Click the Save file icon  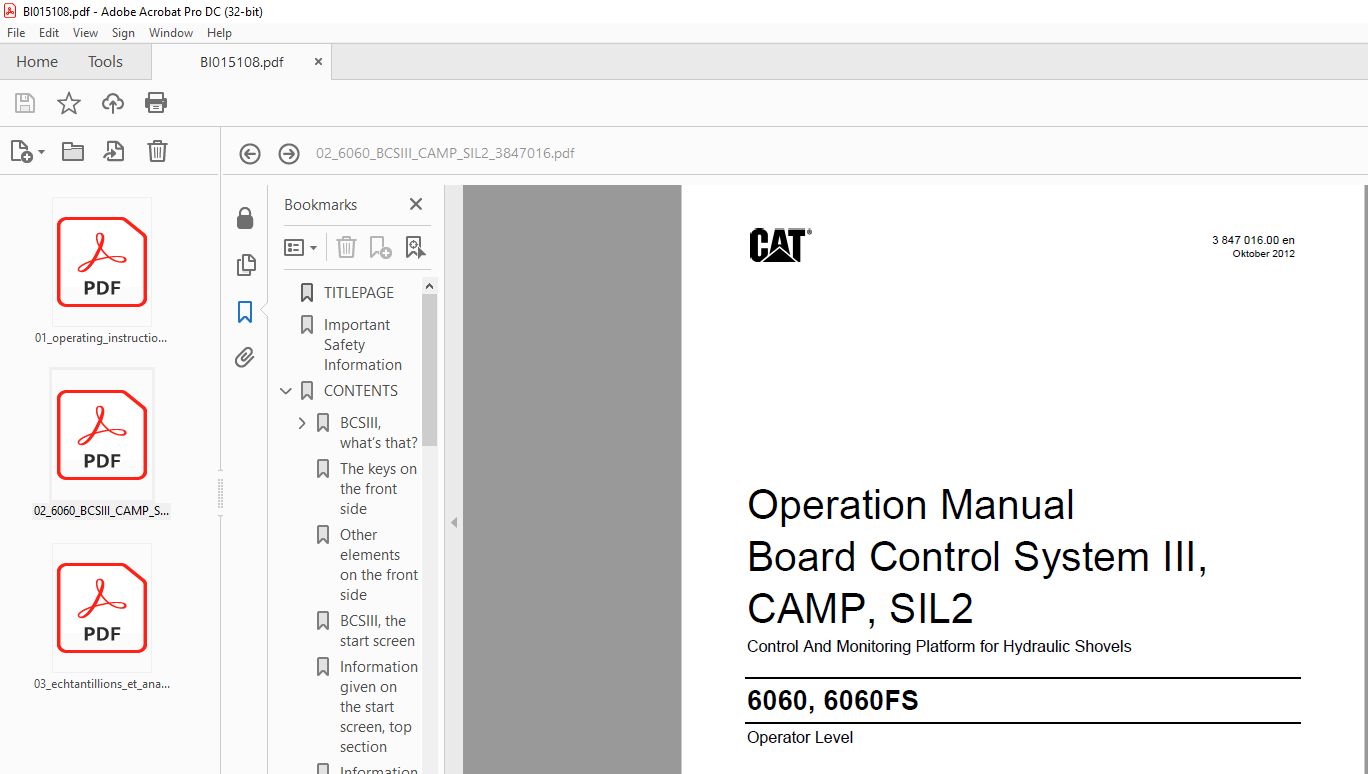click(25, 103)
